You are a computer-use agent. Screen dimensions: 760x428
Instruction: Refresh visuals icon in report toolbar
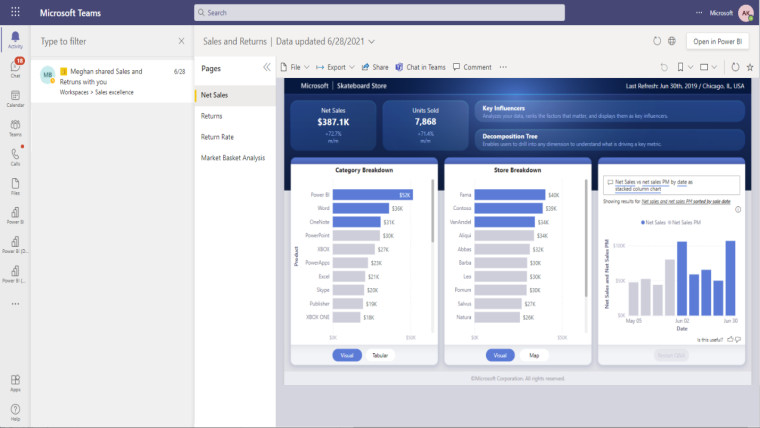coord(735,67)
